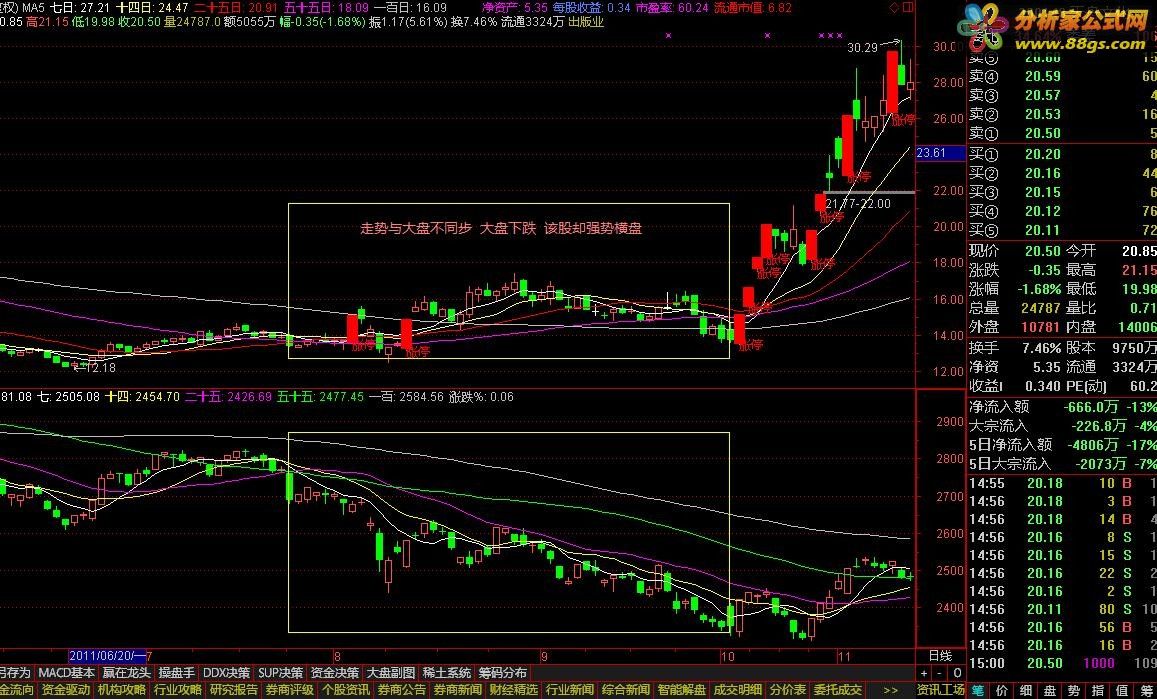
Task: Open 智能解盘 info tab
Action: click(x=682, y=690)
